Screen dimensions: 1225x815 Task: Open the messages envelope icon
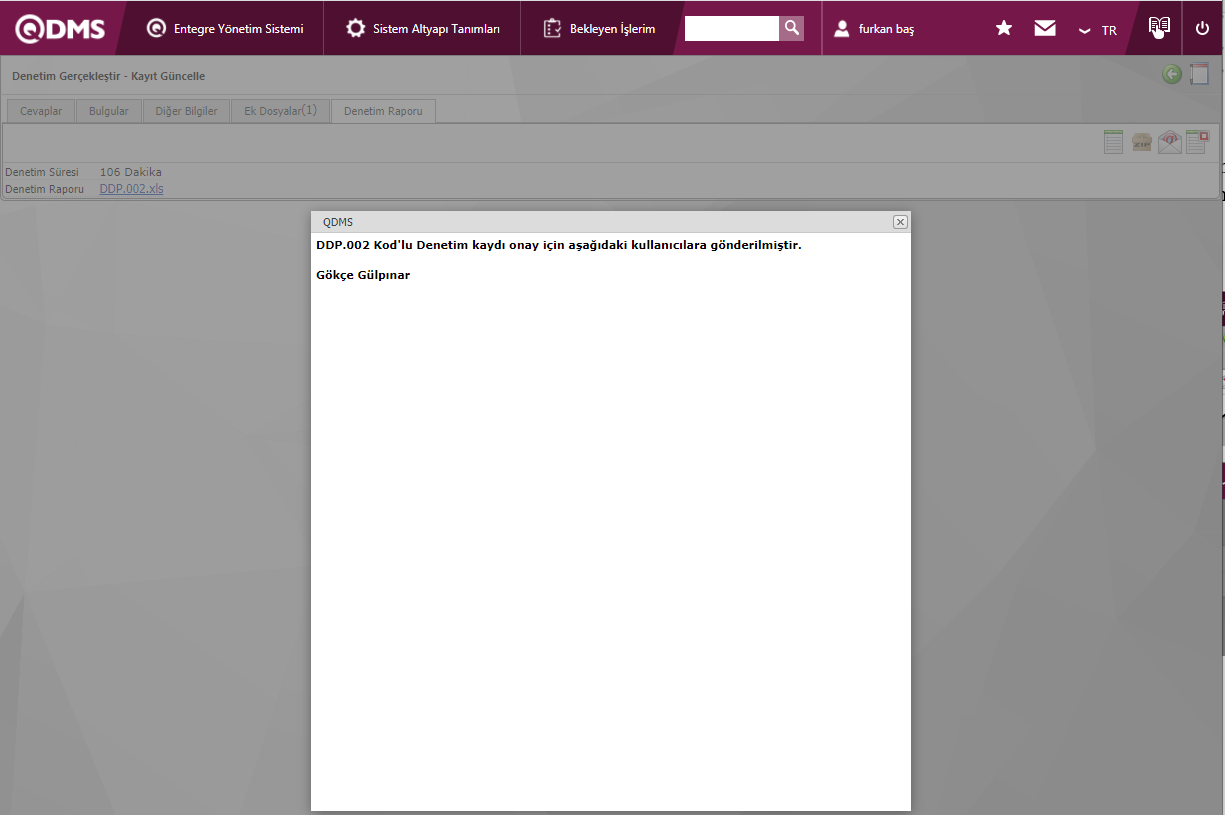point(1045,29)
